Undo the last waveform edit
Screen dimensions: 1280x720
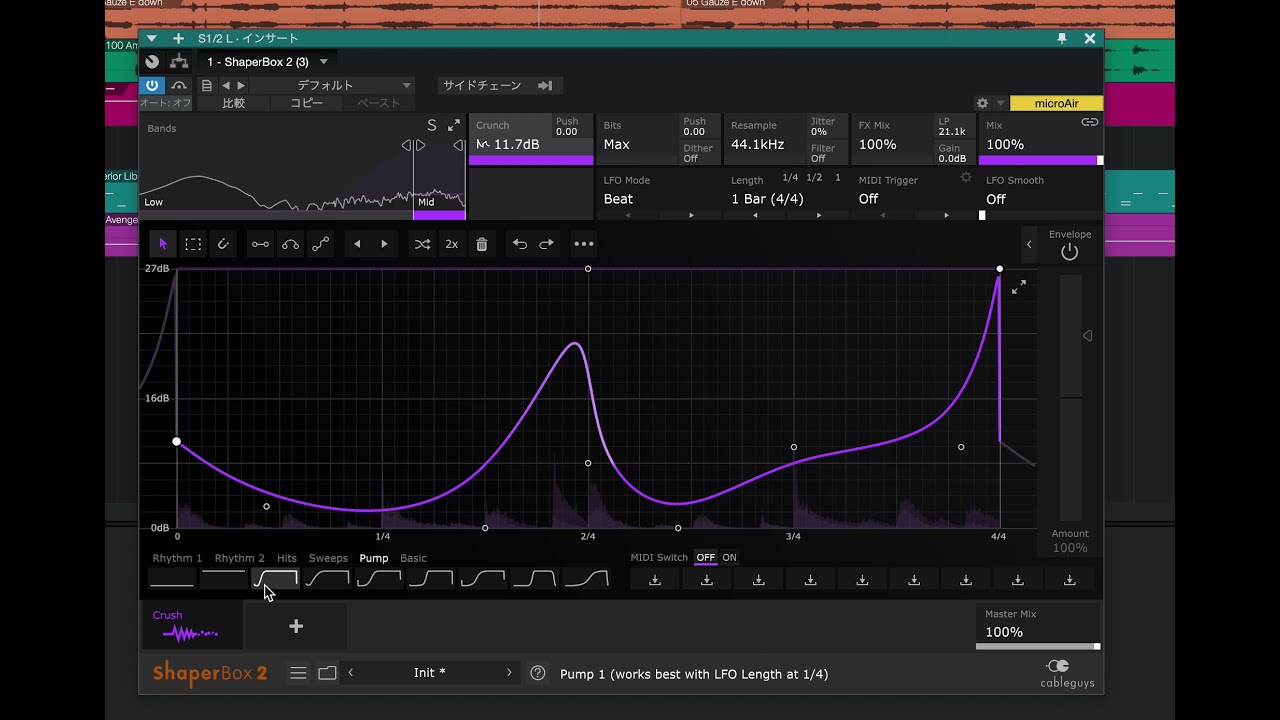(519, 244)
